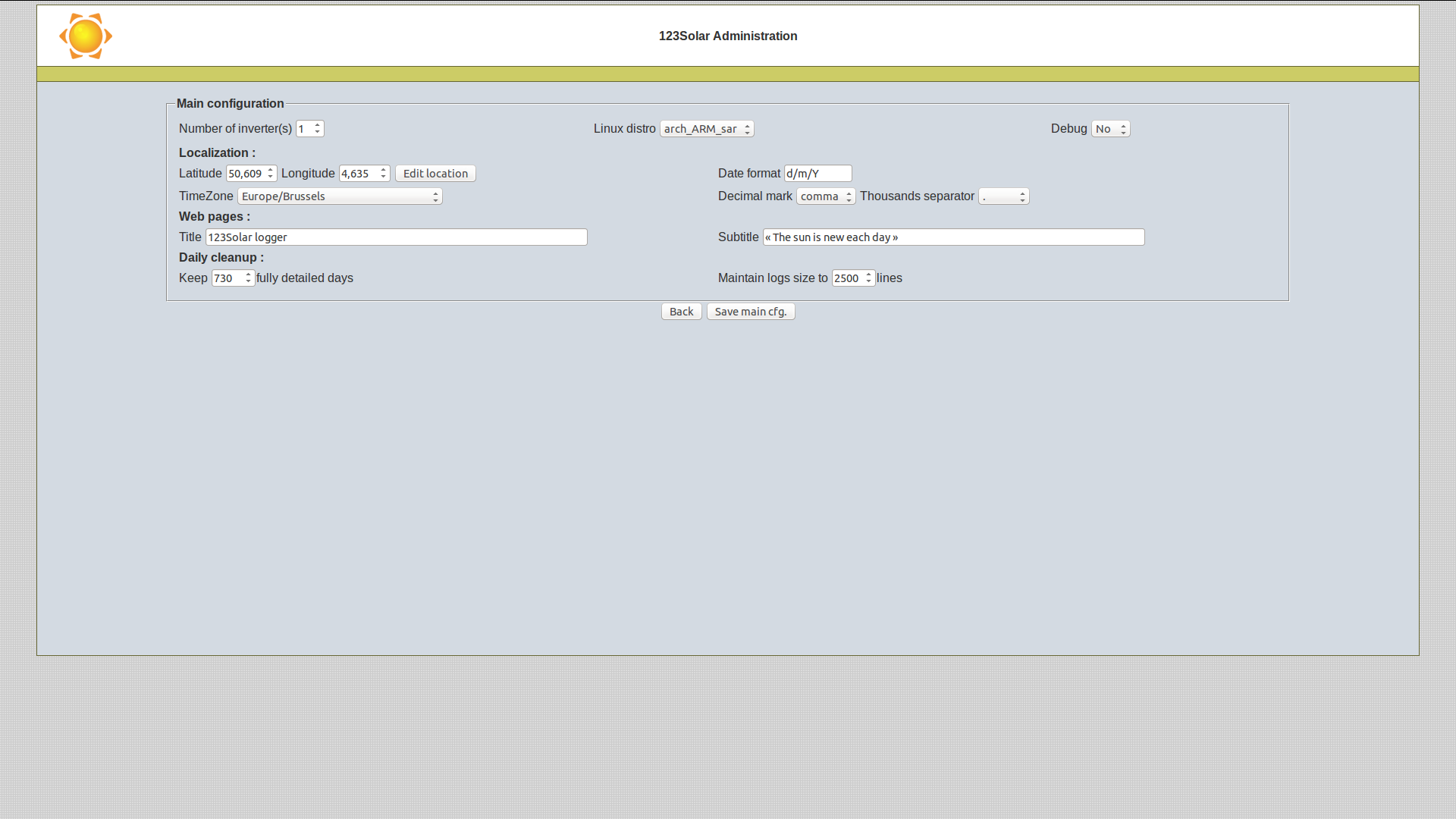Click the Maintain logs size field
Viewport: 1456px width, 819px height.
click(854, 278)
